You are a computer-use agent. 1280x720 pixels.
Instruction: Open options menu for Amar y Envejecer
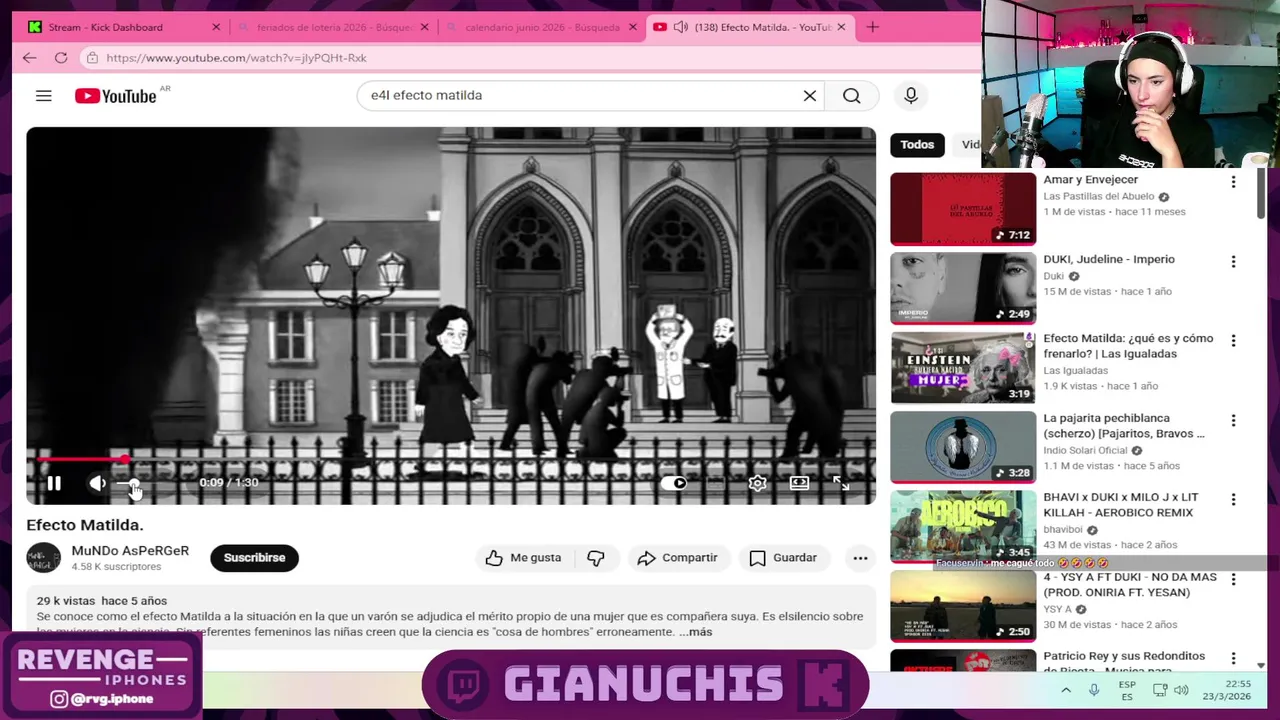point(1233,182)
